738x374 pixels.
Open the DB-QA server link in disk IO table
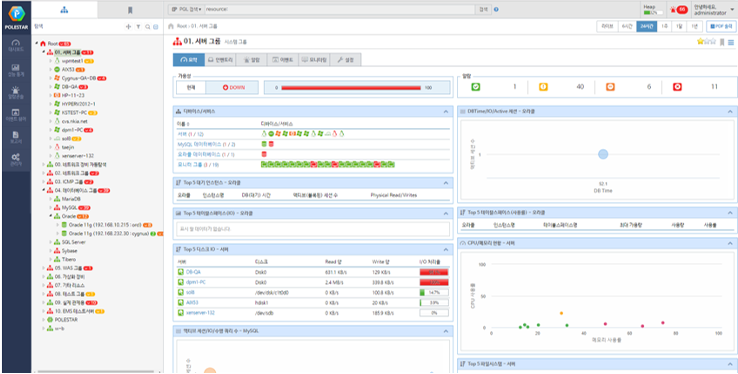point(193,272)
